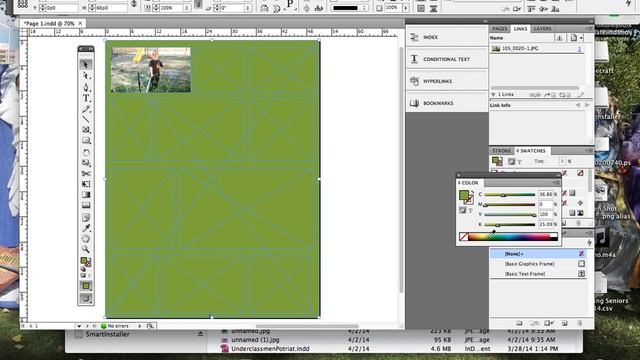
Task: Select link 105_0020-1.JPG in Links panel
Action: [x=538, y=48]
